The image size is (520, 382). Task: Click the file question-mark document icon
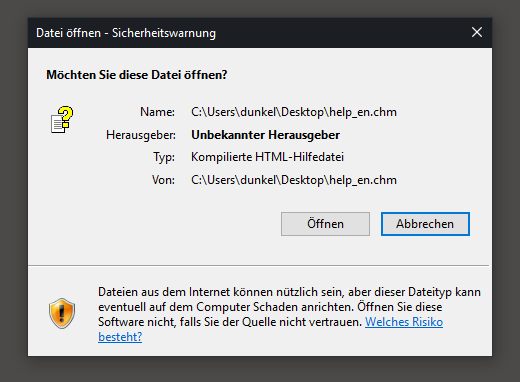[62, 120]
